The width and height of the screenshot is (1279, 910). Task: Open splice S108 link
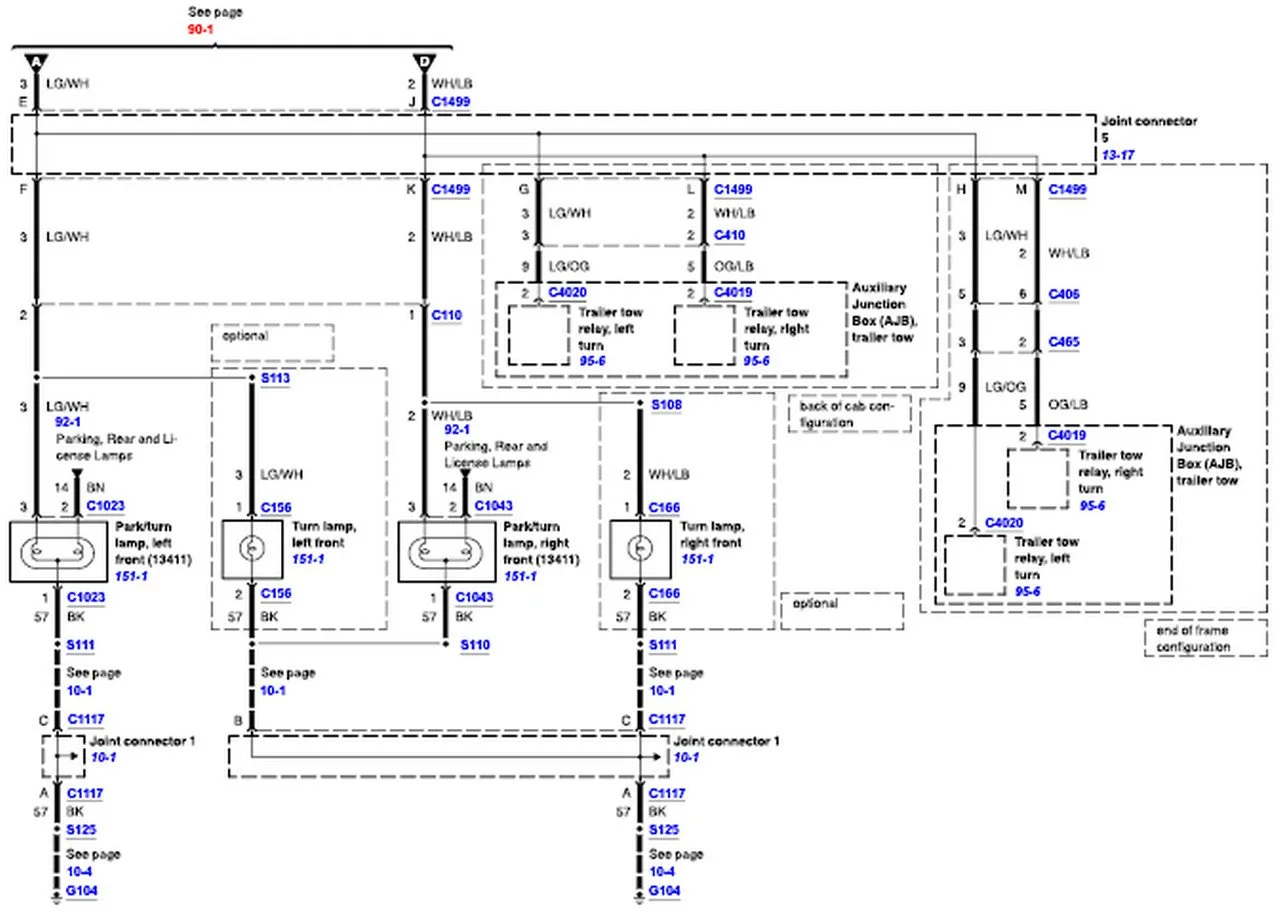pos(666,405)
